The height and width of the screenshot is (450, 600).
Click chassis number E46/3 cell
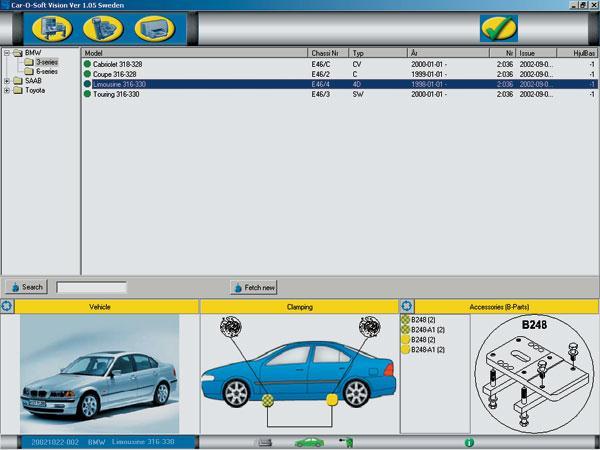tap(321, 94)
